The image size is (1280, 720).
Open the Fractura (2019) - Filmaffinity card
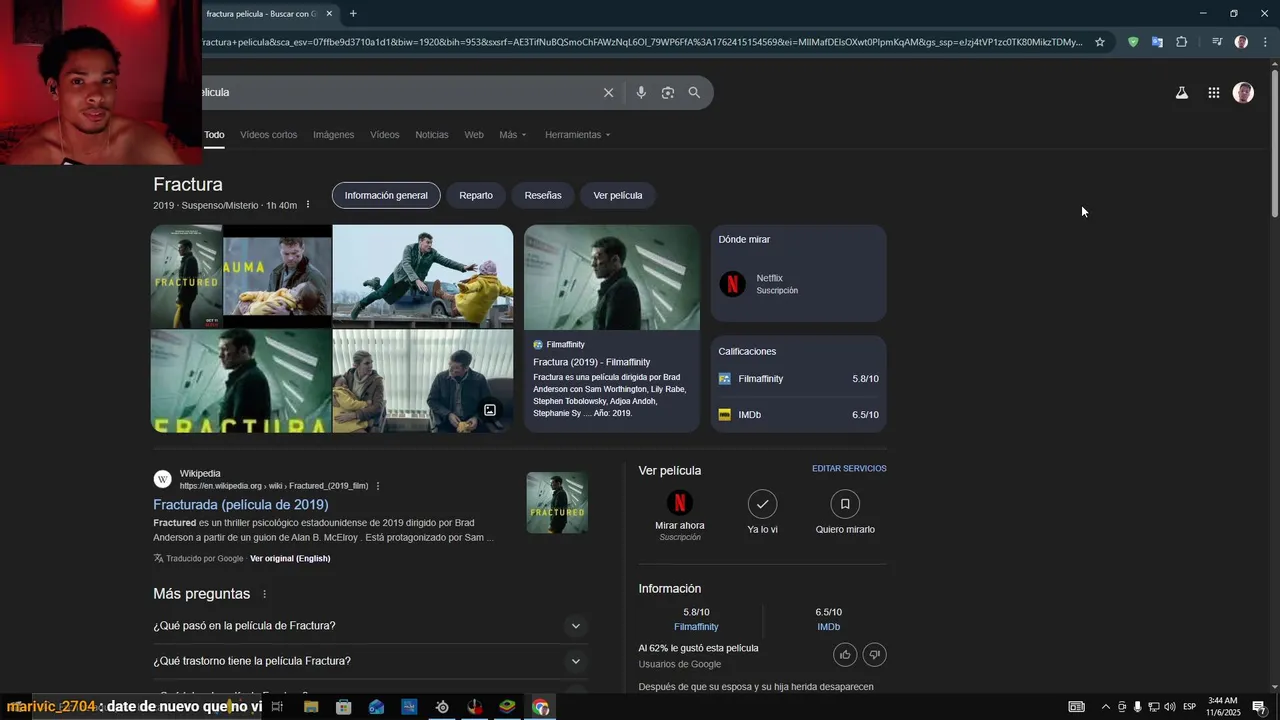(612, 328)
